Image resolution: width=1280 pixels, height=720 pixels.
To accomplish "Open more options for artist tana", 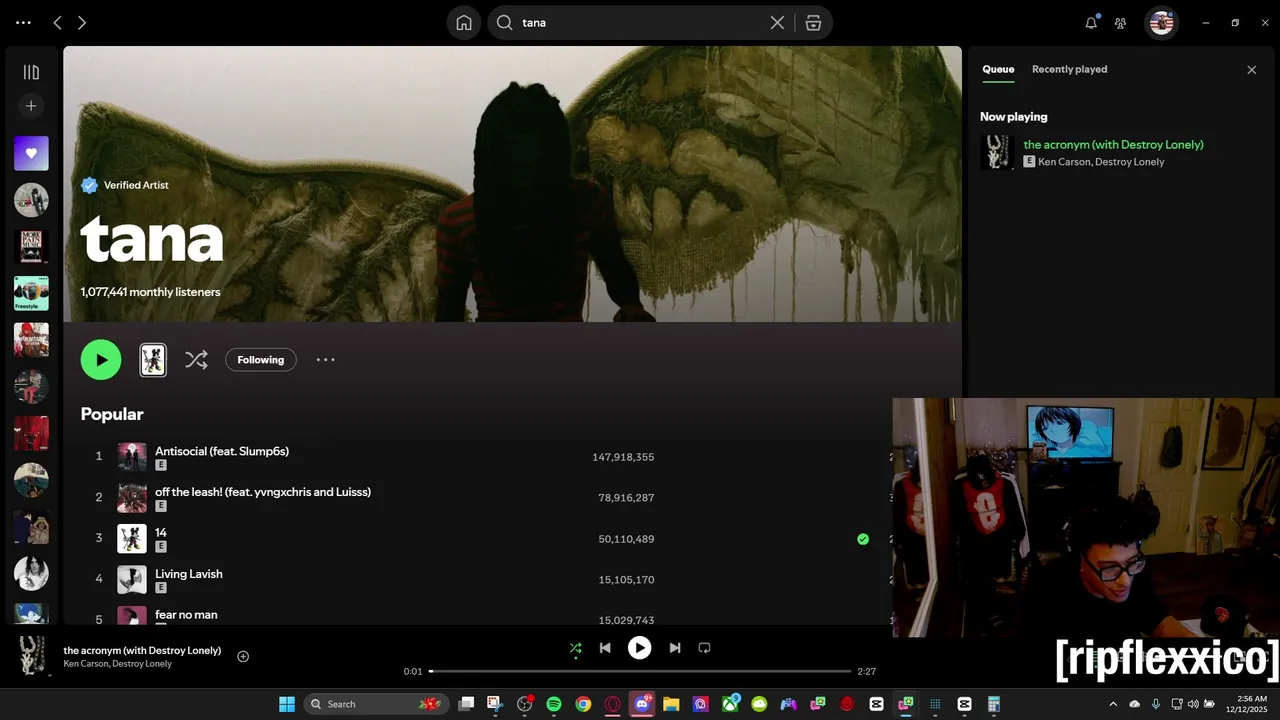I will point(326,360).
